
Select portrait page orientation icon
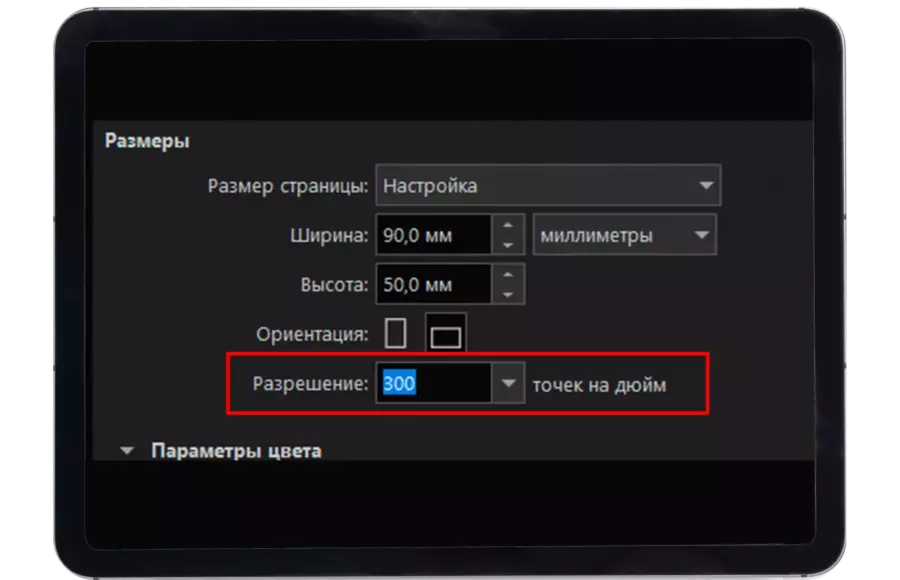point(397,334)
